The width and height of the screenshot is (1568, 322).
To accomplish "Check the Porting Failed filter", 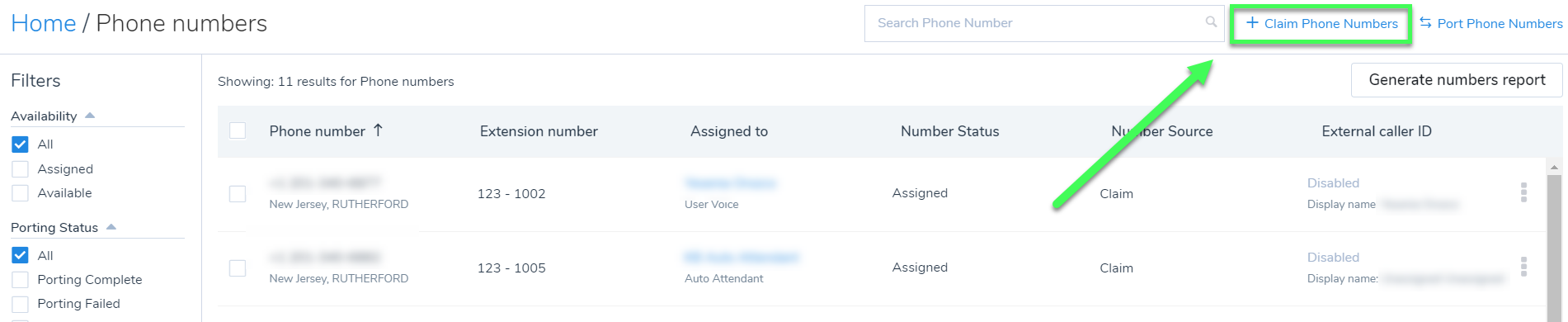I will coord(21,304).
